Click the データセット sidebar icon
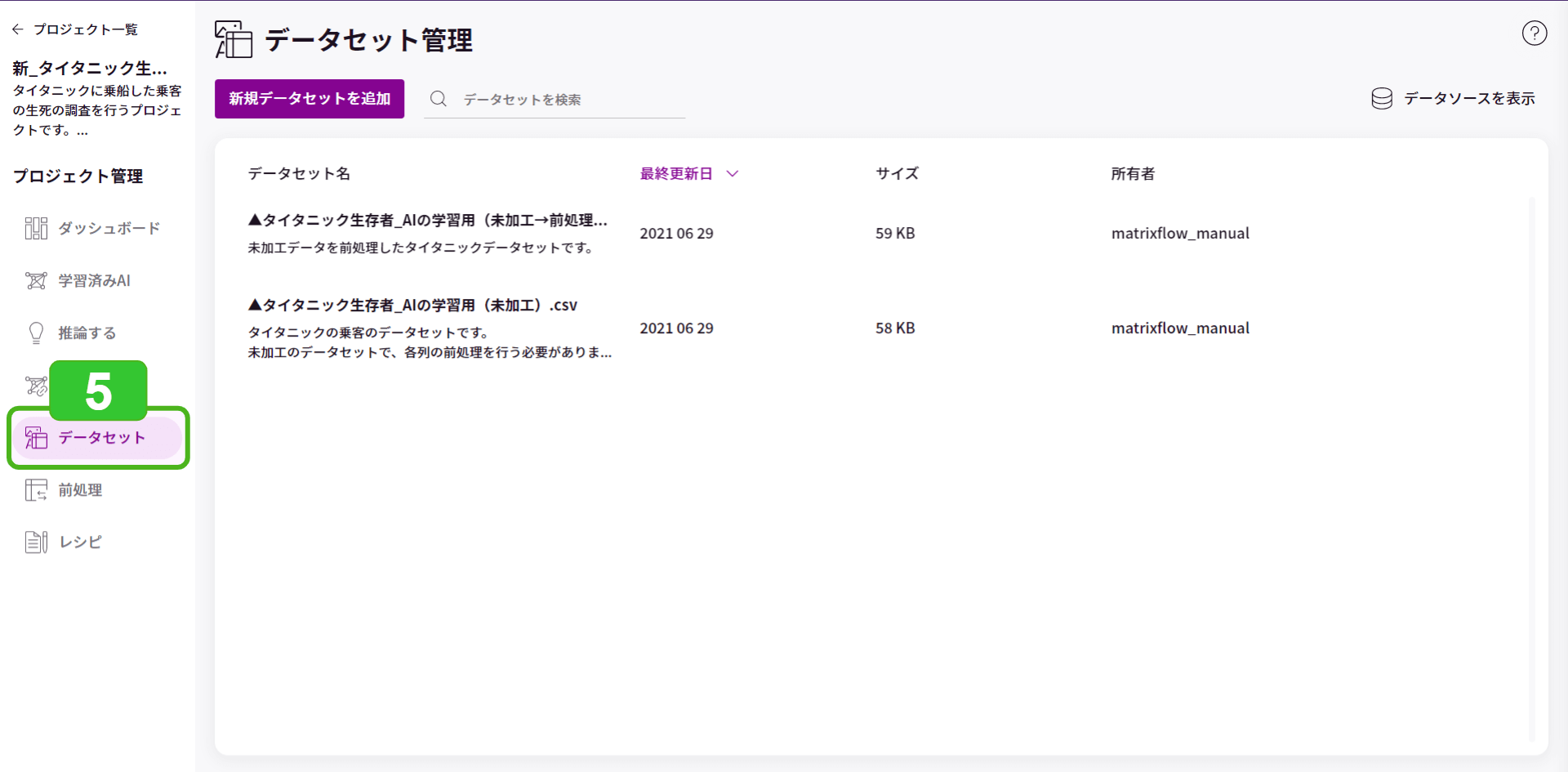Viewport: 1568px width, 772px height. (x=36, y=437)
